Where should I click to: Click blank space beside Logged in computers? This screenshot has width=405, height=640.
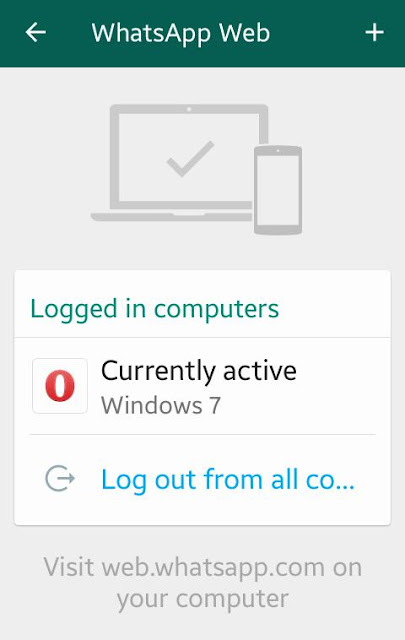point(335,309)
